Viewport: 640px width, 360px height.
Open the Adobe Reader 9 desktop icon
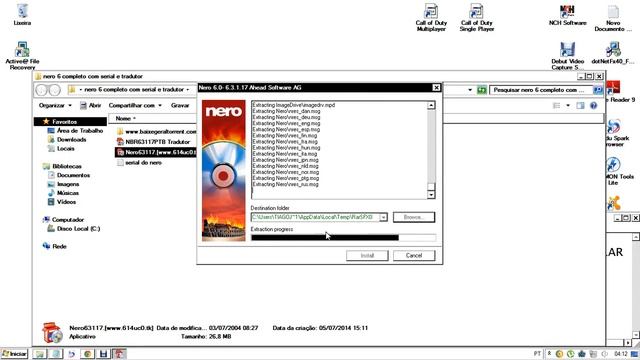(614, 91)
